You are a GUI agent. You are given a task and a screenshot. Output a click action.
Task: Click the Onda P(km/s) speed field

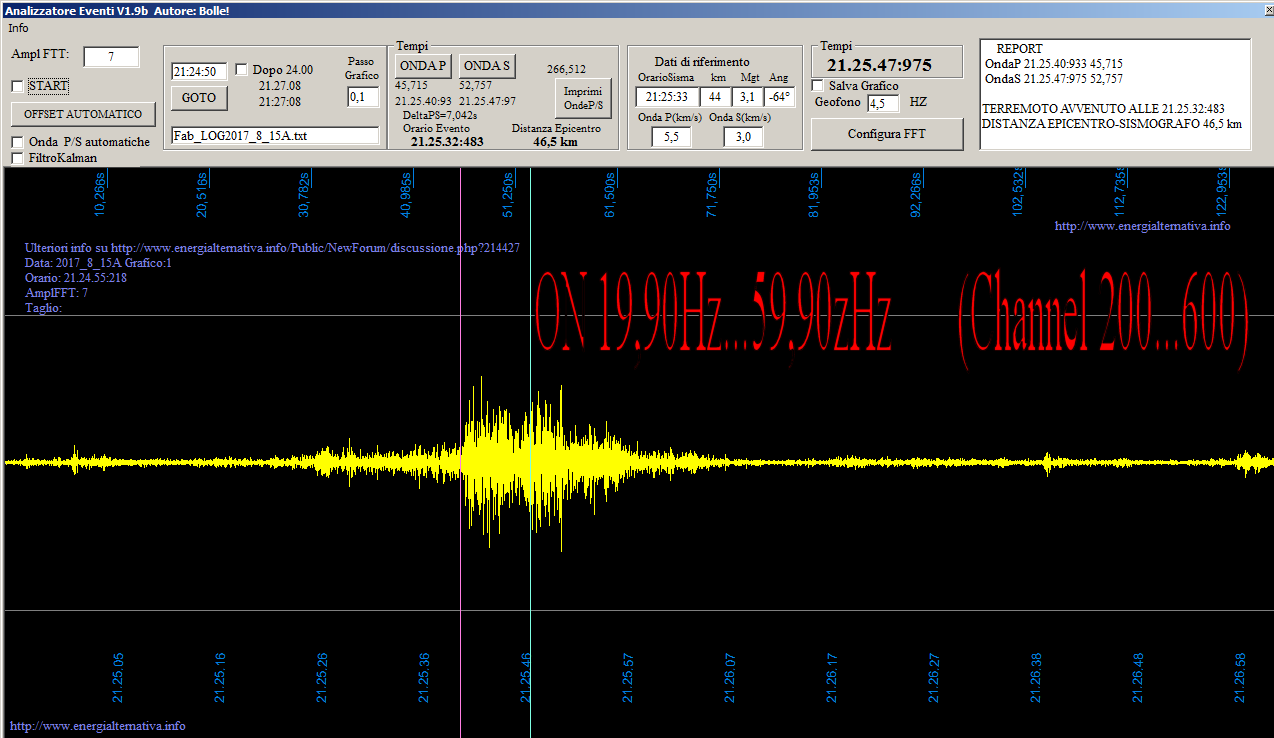[671, 137]
